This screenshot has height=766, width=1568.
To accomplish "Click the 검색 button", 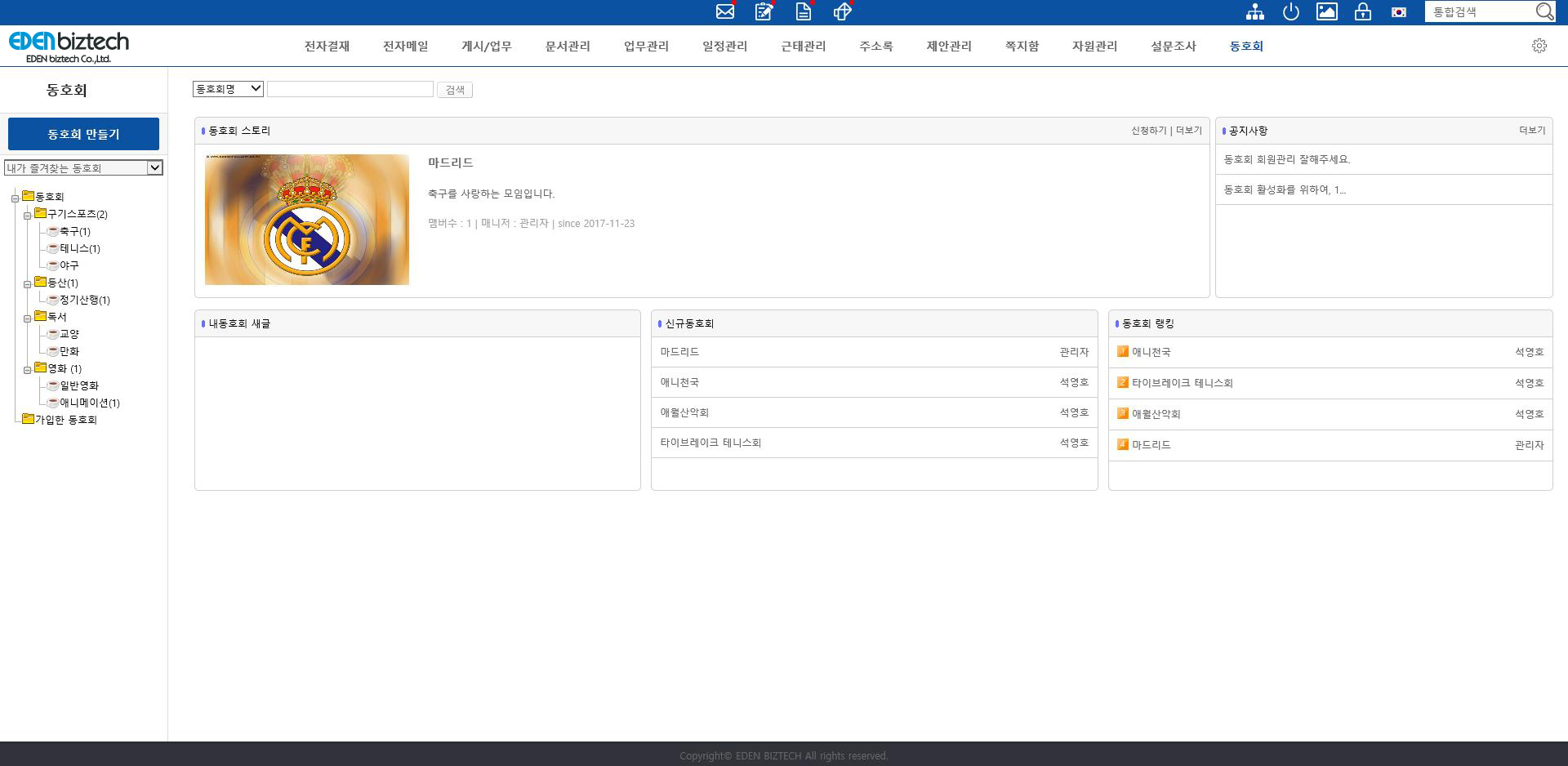I will [455, 90].
